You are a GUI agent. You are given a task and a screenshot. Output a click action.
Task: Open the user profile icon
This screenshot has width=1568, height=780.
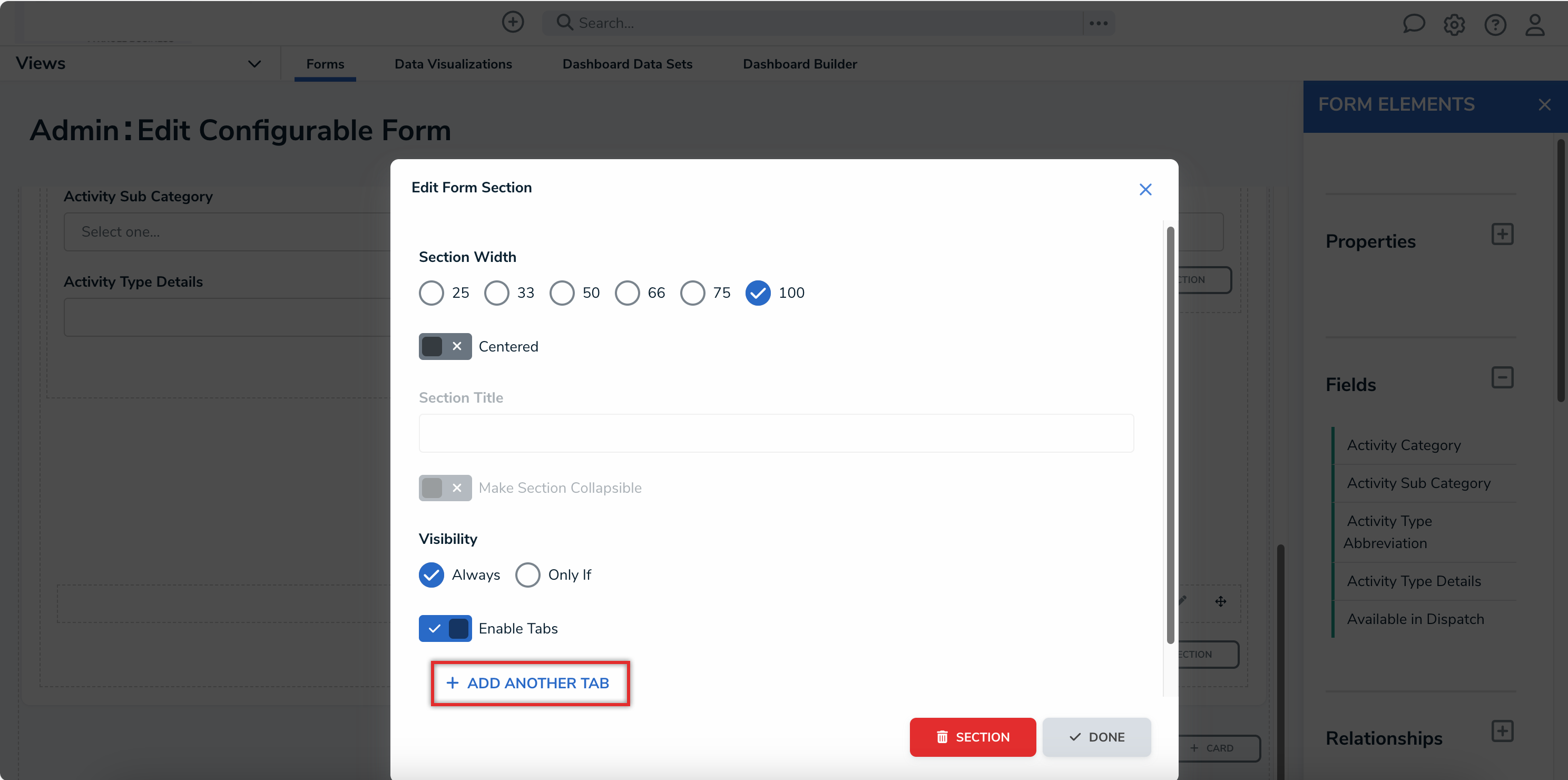(x=1536, y=24)
